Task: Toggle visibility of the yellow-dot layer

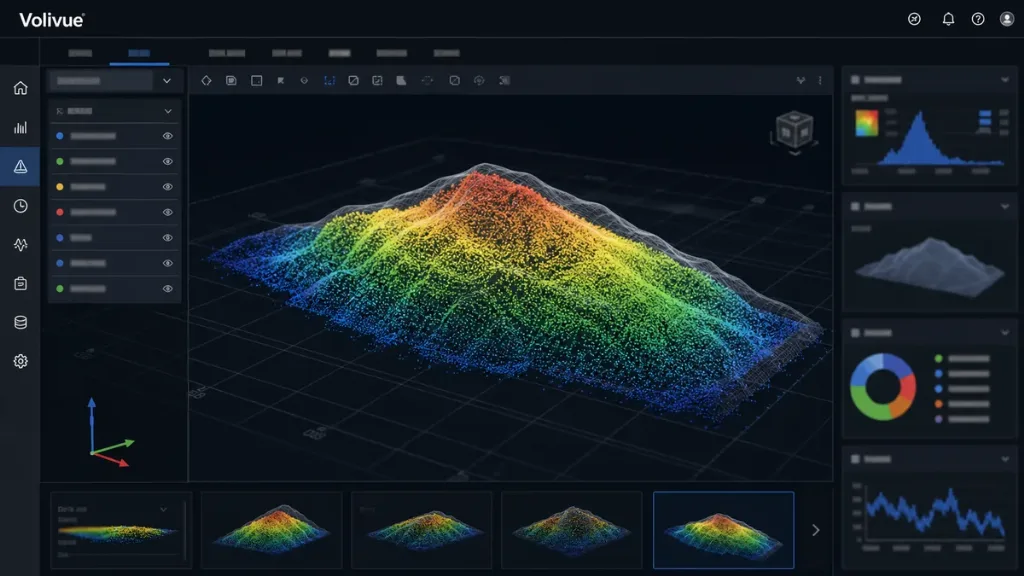Action: click(168, 187)
